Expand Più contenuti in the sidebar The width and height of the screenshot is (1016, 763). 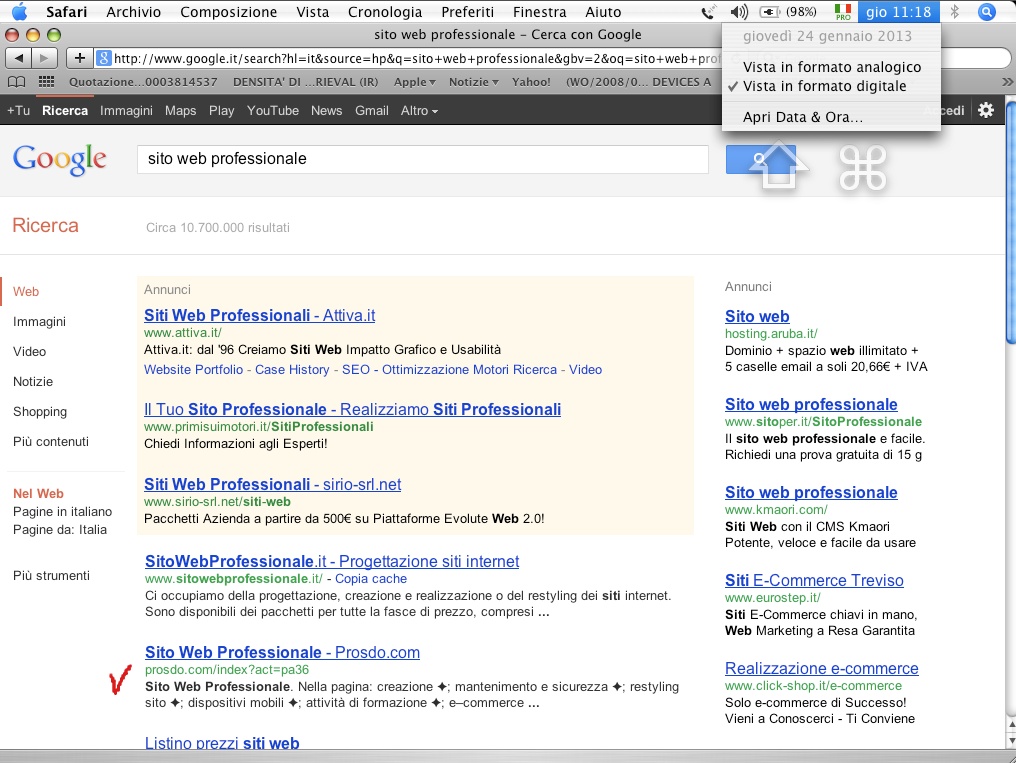point(51,442)
